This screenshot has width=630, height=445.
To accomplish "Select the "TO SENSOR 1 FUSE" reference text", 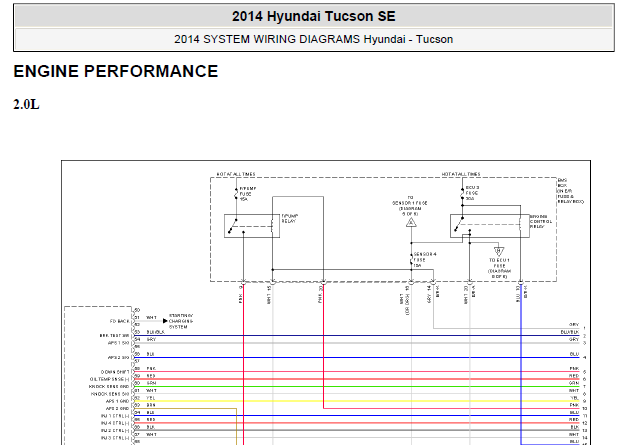I will [410, 206].
